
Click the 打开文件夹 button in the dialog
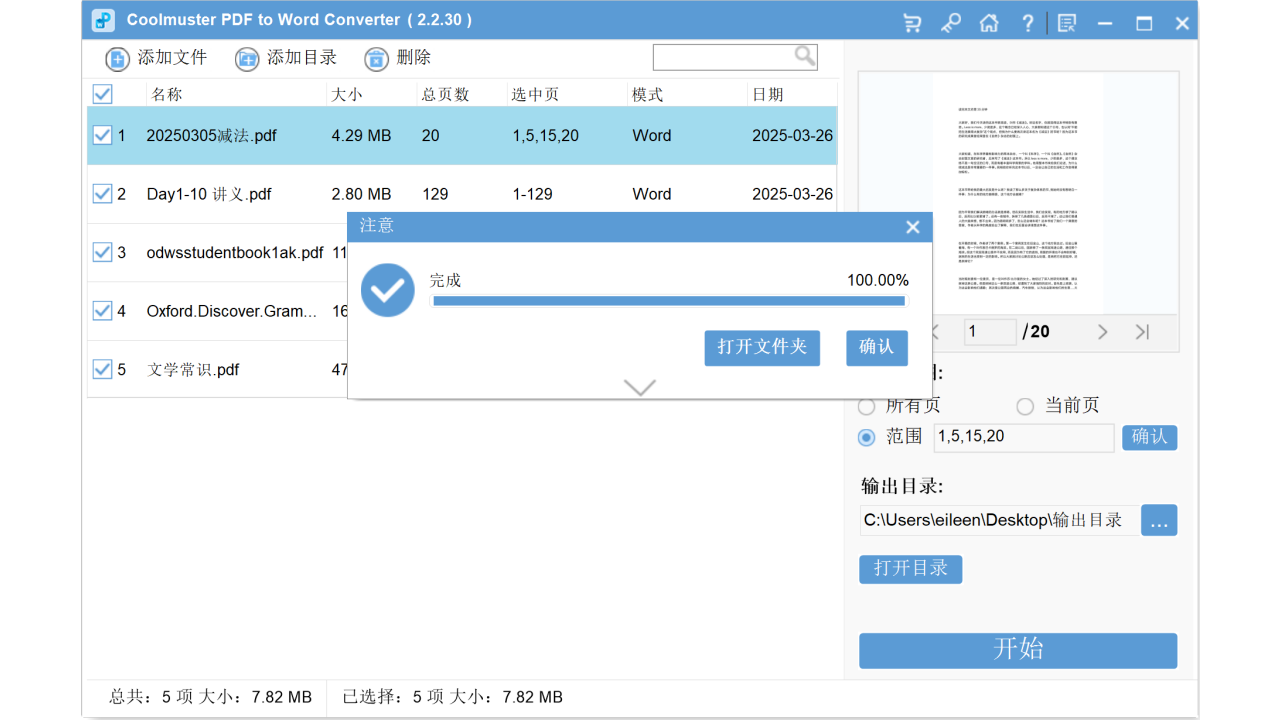coord(762,348)
